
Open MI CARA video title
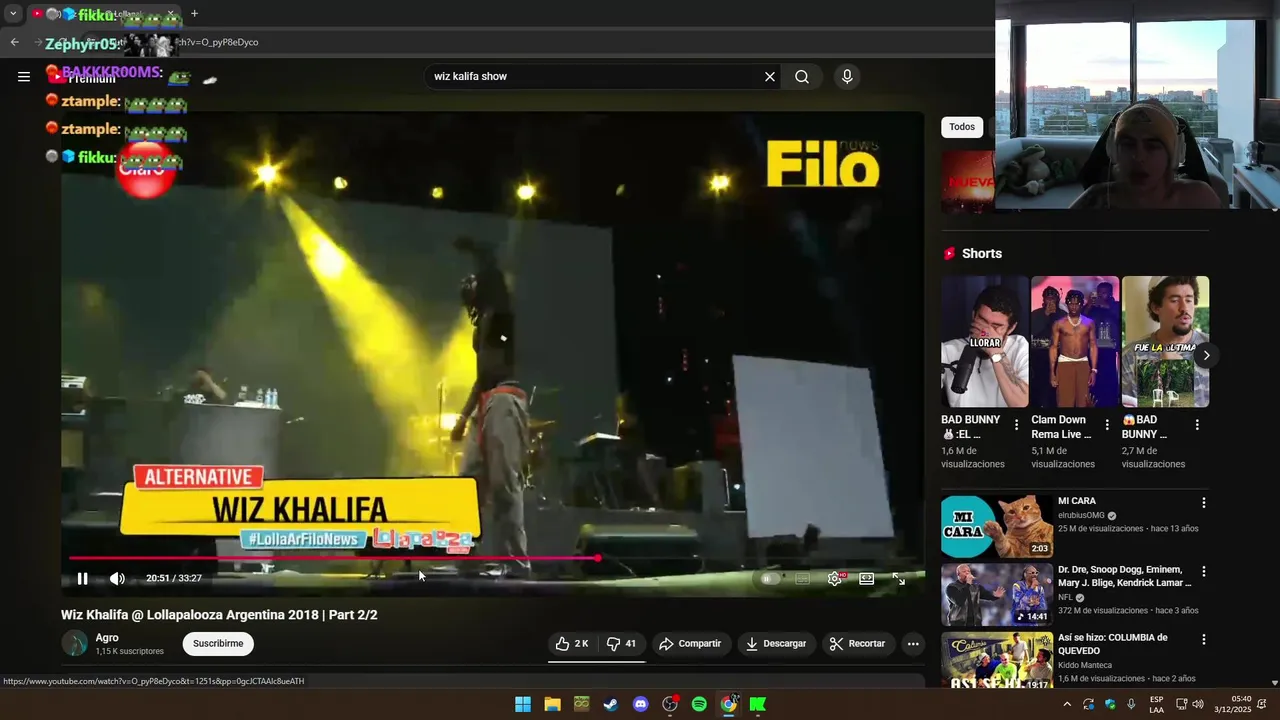pyautogui.click(x=1077, y=501)
